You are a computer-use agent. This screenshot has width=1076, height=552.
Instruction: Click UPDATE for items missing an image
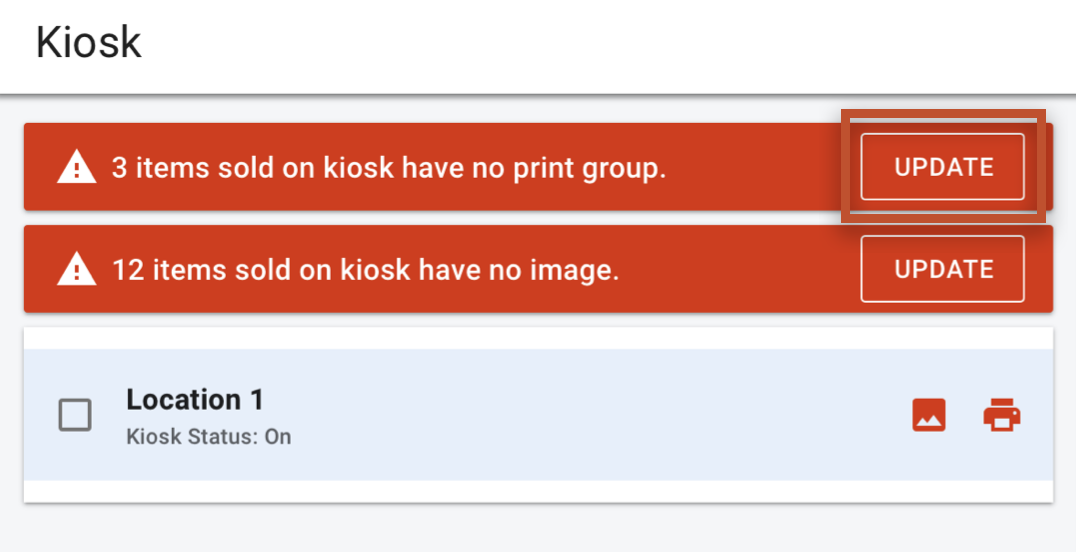943,268
